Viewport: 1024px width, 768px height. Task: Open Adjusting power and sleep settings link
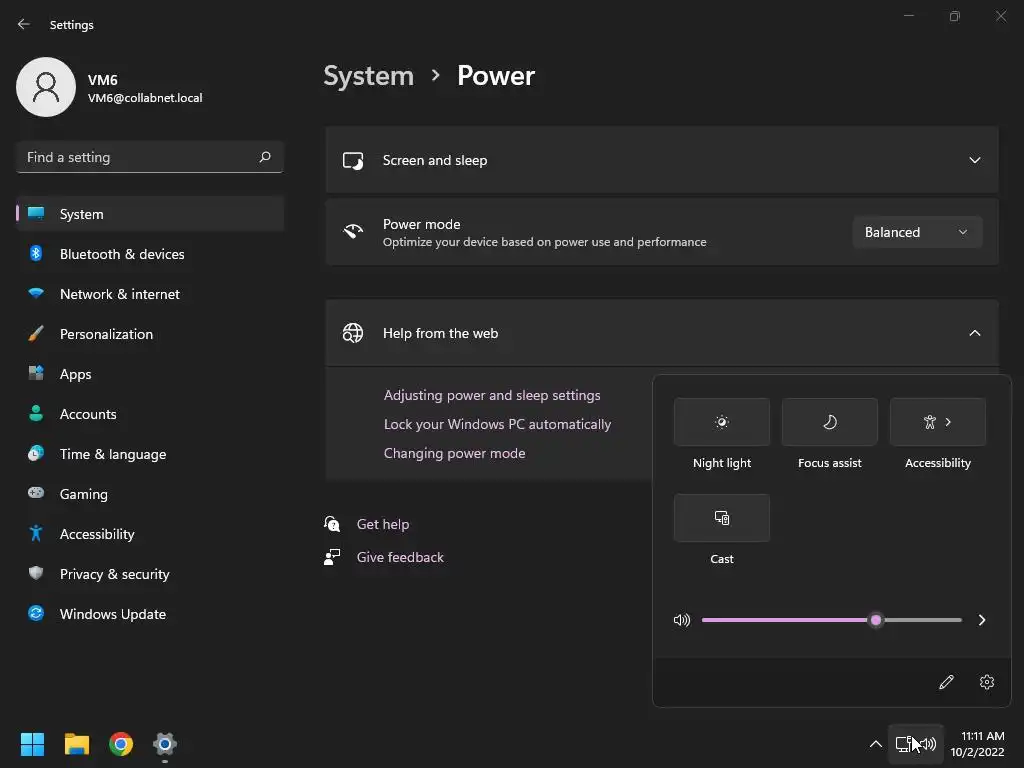[x=492, y=395]
